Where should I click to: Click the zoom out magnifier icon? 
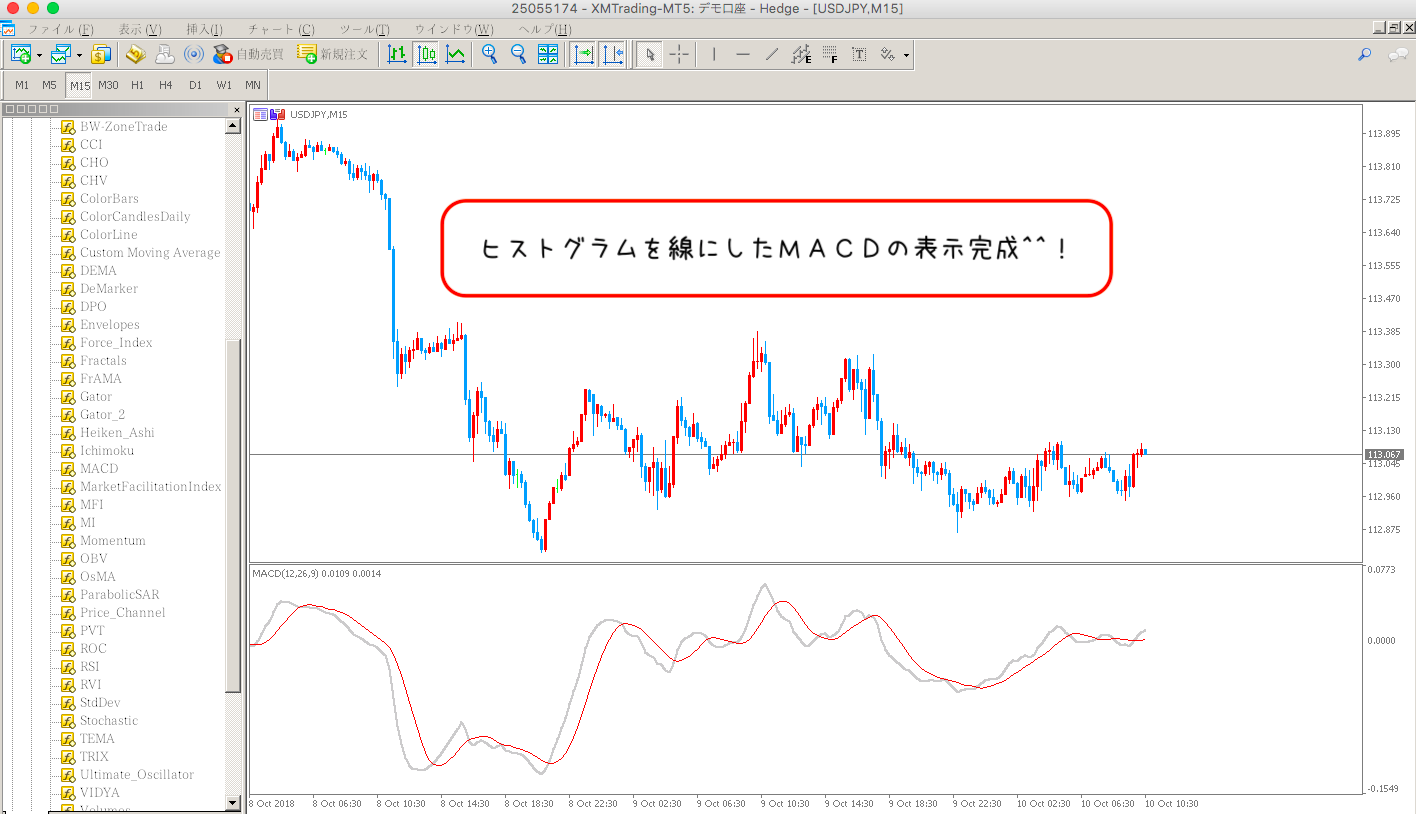pyautogui.click(x=518, y=54)
